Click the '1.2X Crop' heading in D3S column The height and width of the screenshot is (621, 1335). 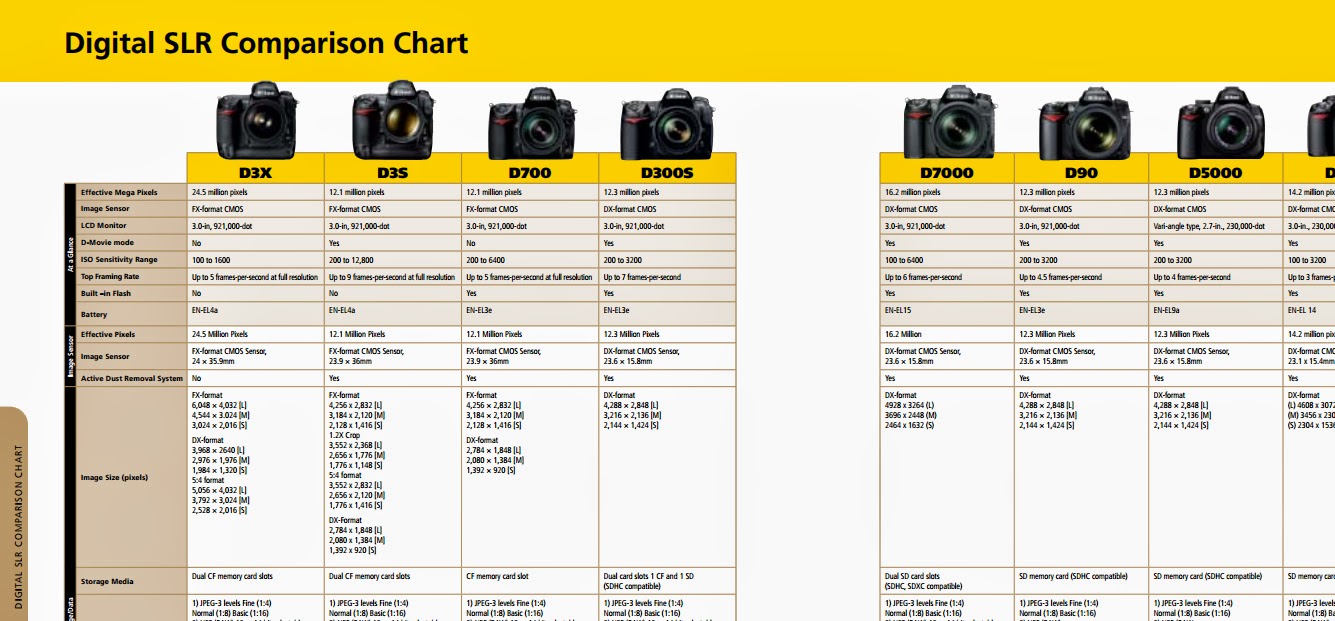tap(345, 435)
